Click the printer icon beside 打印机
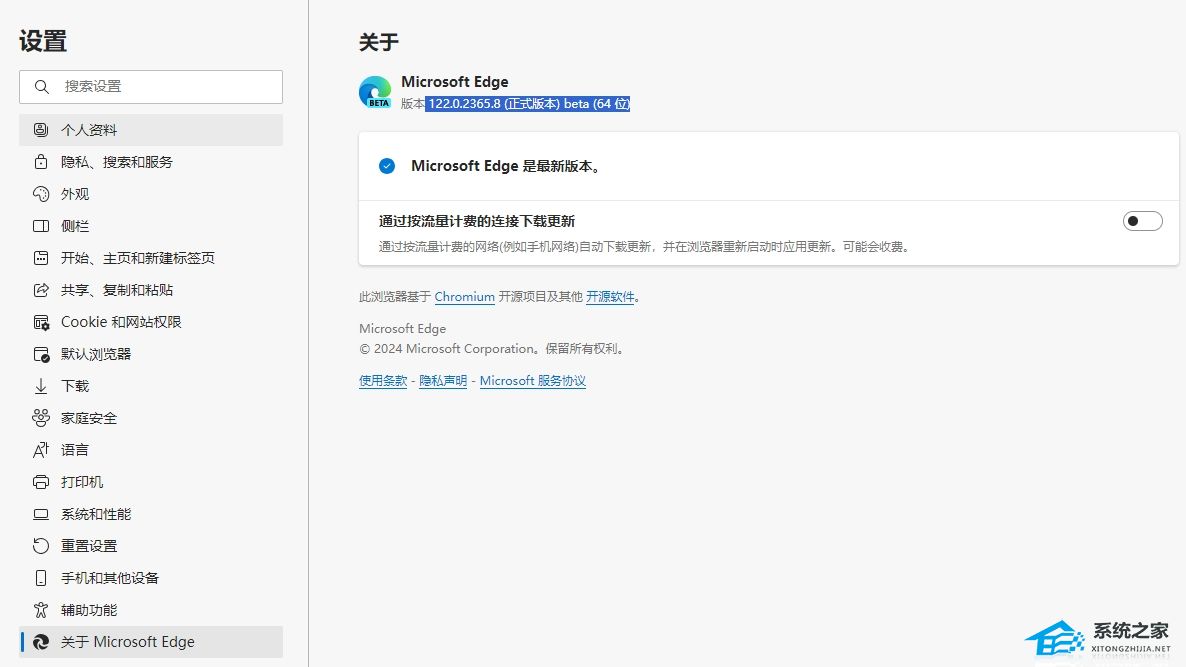Viewport: 1186px width, 667px height. coord(41,482)
